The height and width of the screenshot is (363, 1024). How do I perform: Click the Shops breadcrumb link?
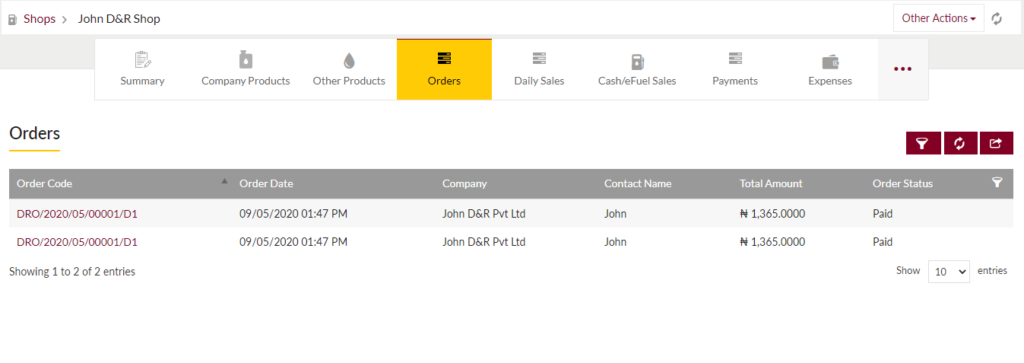pos(39,18)
